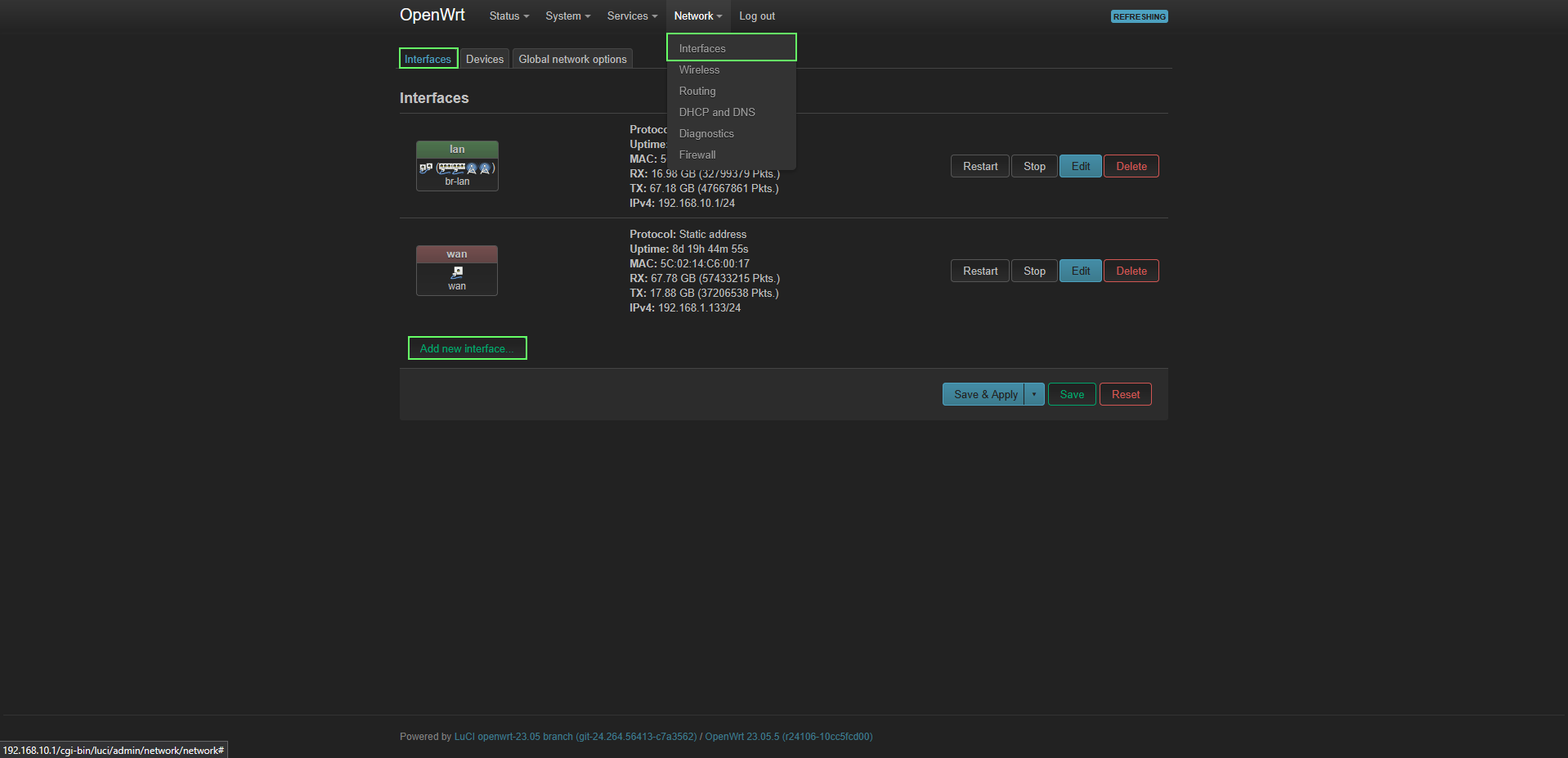Edit the lan interface
The image size is (1568, 758).
click(x=1081, y=166)
